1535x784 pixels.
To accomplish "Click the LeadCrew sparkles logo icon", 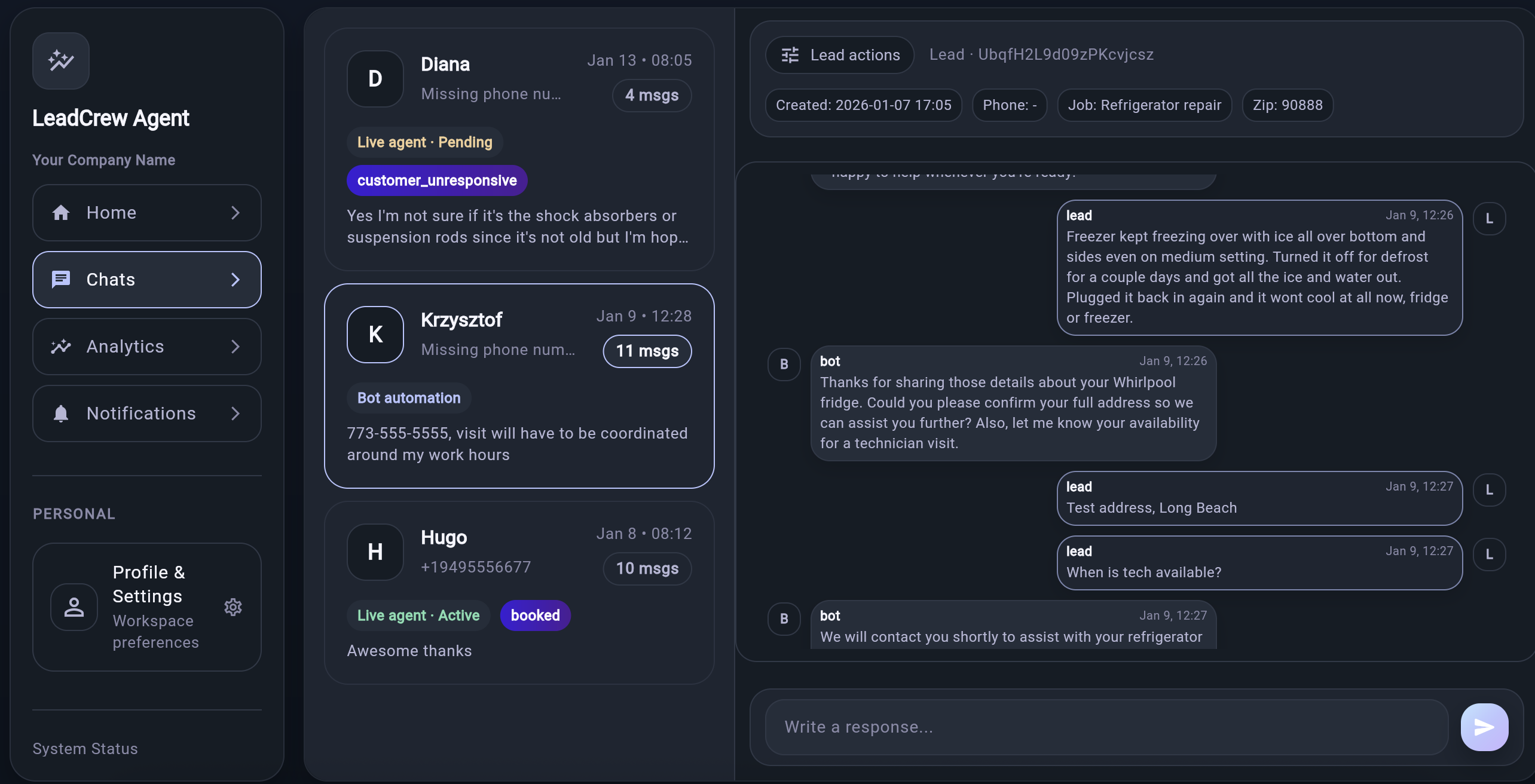I will point(60,60).
